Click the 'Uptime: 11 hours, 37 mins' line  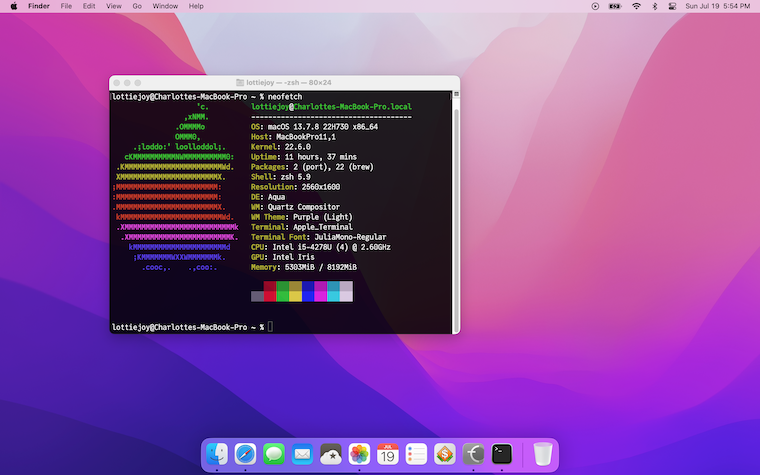[x=304, y=157]
